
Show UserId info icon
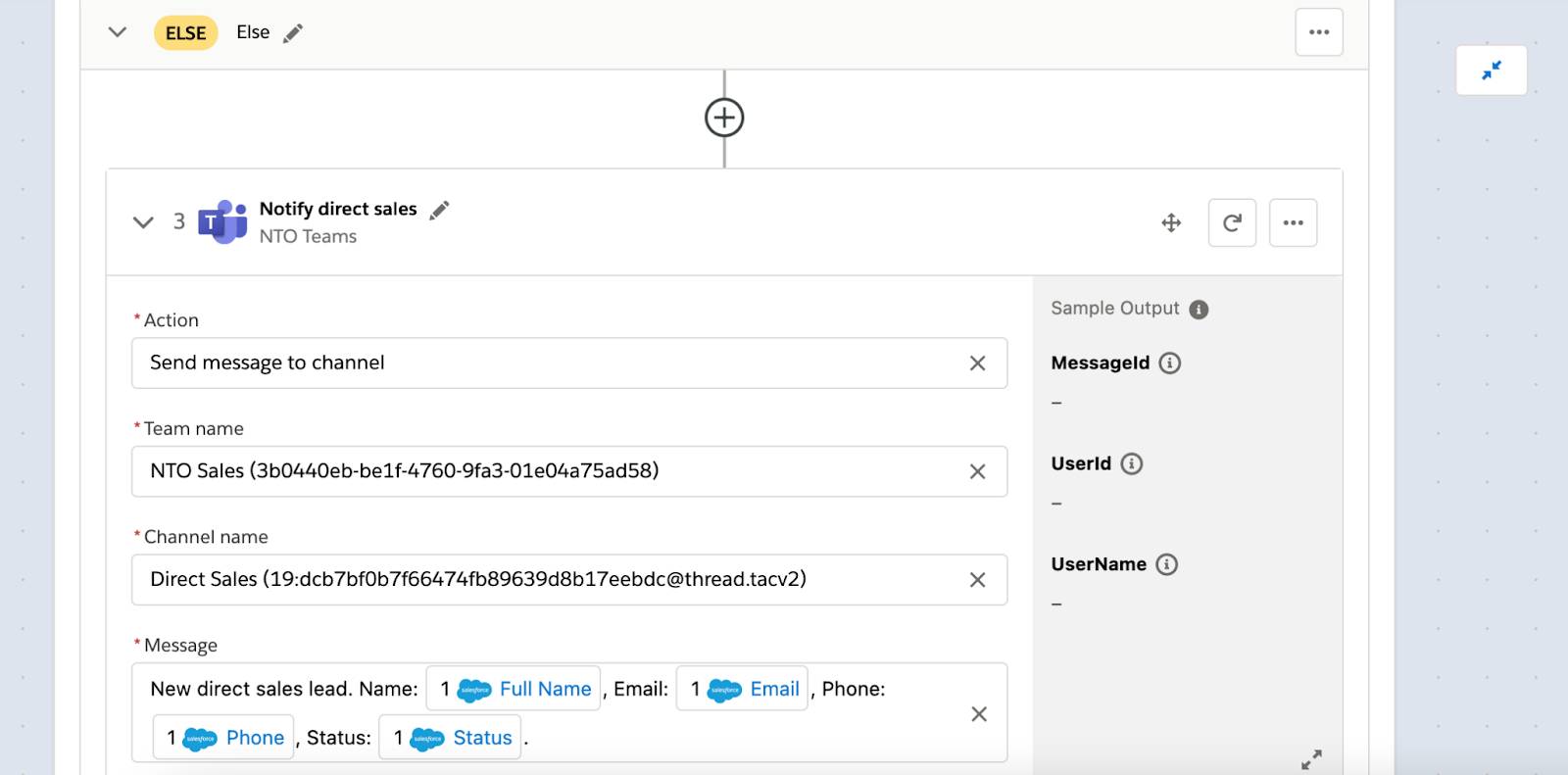1131,463
